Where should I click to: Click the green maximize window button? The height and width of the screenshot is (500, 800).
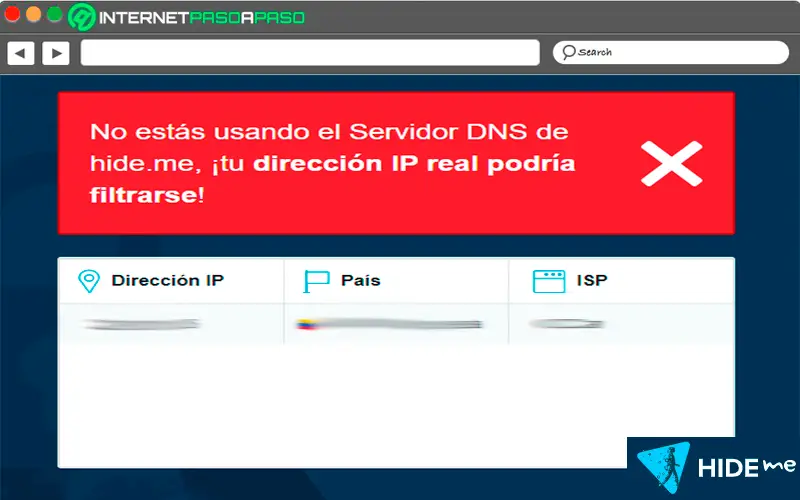coord(54,14)
